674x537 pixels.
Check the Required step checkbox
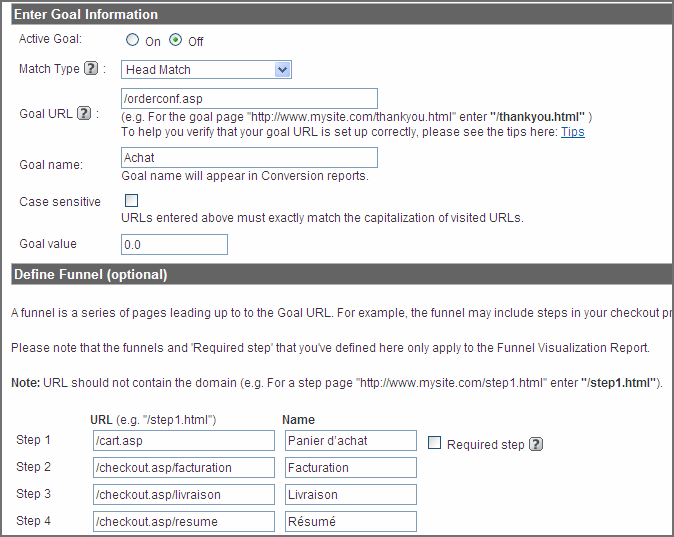pyautogui.click(x=434, y=443)
